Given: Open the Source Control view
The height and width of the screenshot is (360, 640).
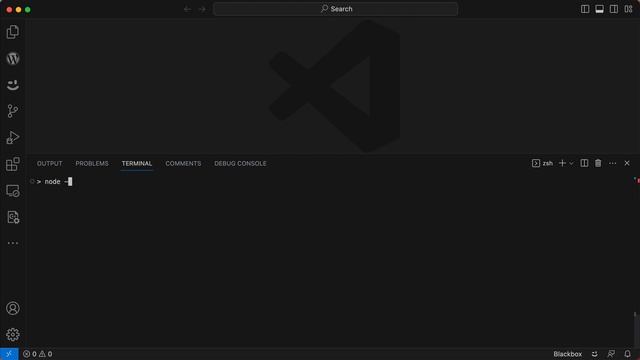Looking at the screenshot, I should (13, 111).
